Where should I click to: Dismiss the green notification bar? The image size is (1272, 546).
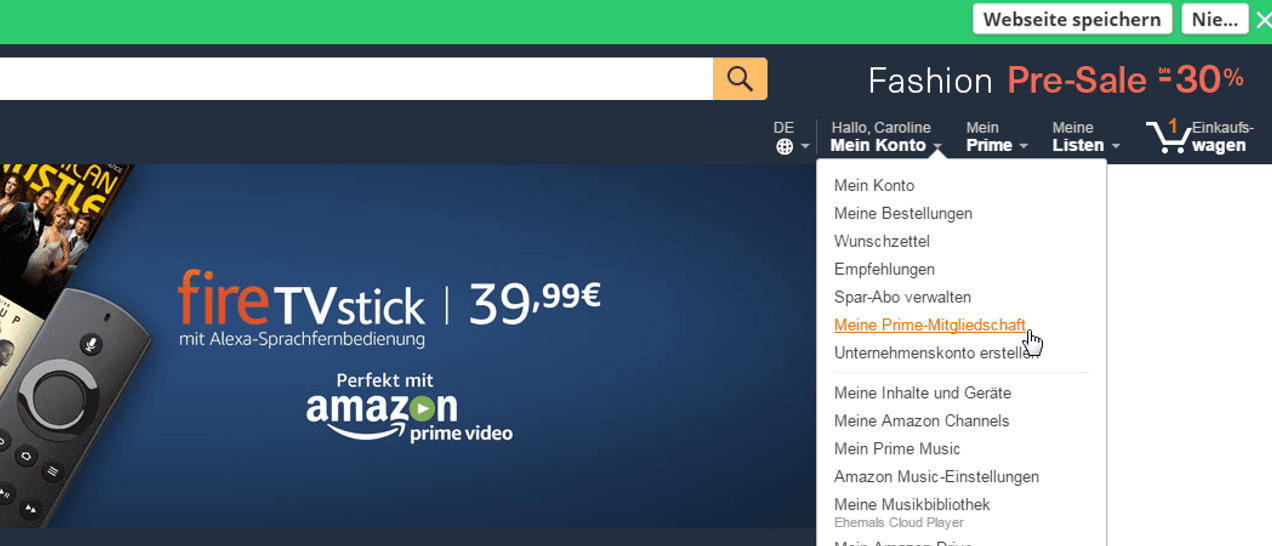click(x=1262, y=20)
